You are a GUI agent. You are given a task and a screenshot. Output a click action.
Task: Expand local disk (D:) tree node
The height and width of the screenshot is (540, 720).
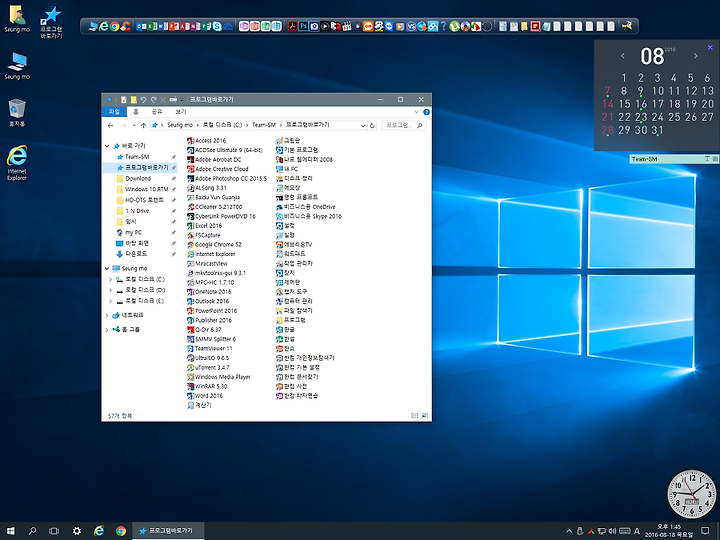click(x=110, y=290)
